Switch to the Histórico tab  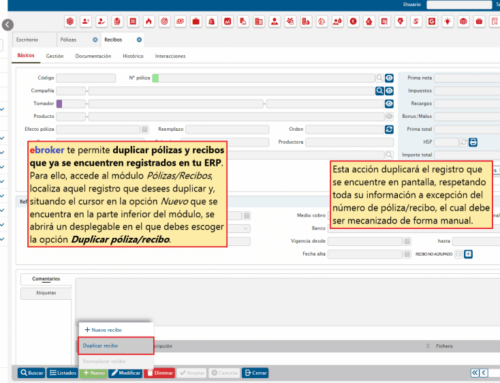tap(133, 56)
